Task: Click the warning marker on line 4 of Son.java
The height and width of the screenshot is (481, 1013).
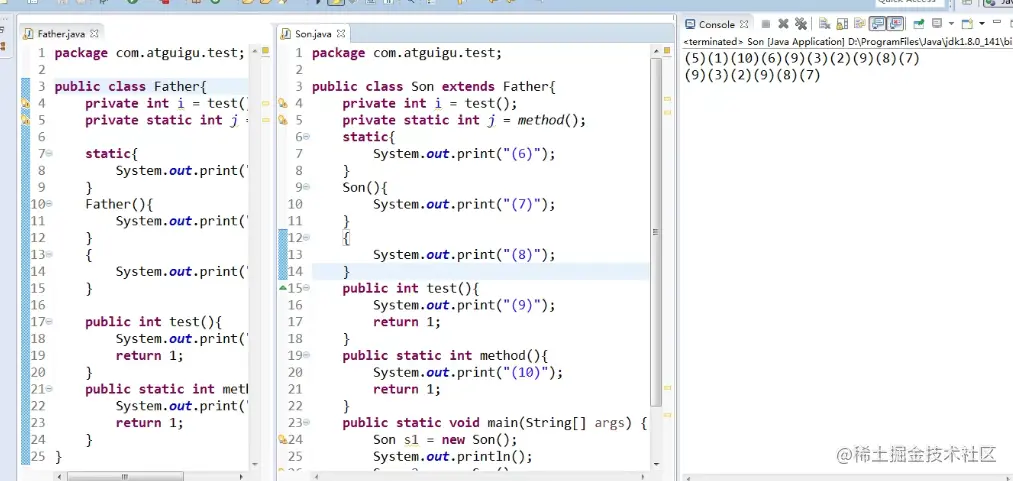Action: point(282,103)
